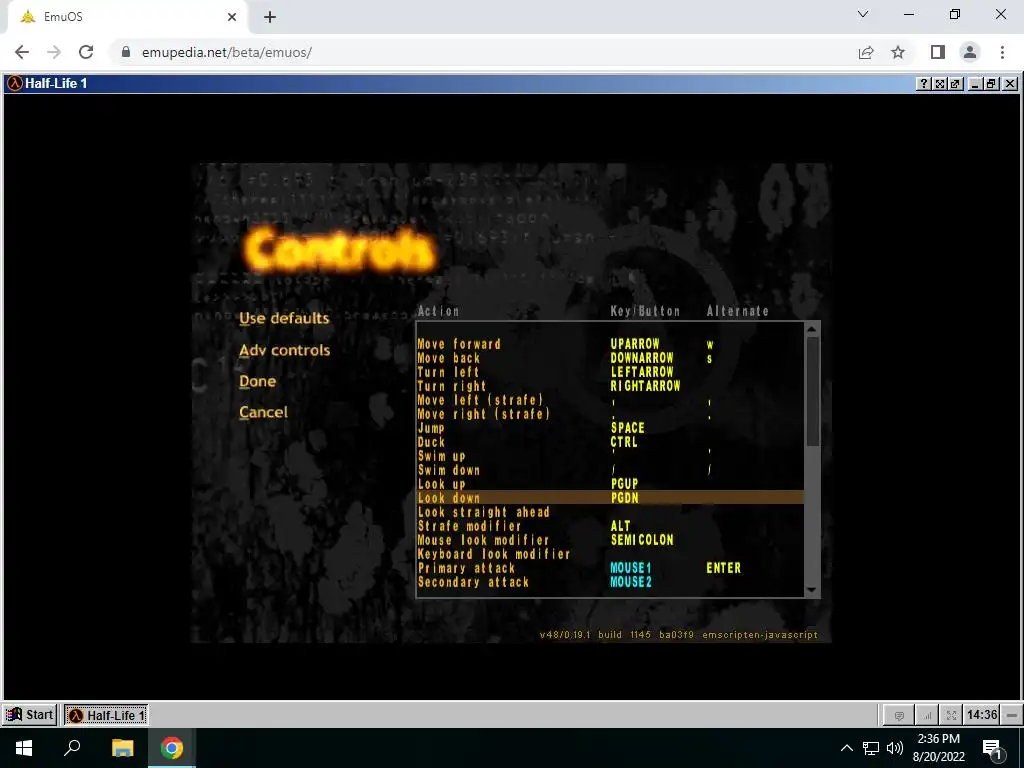Open Chrome three-dot menu
Viewport: 1024px width, 768px height.
[x=1002, y=52]
